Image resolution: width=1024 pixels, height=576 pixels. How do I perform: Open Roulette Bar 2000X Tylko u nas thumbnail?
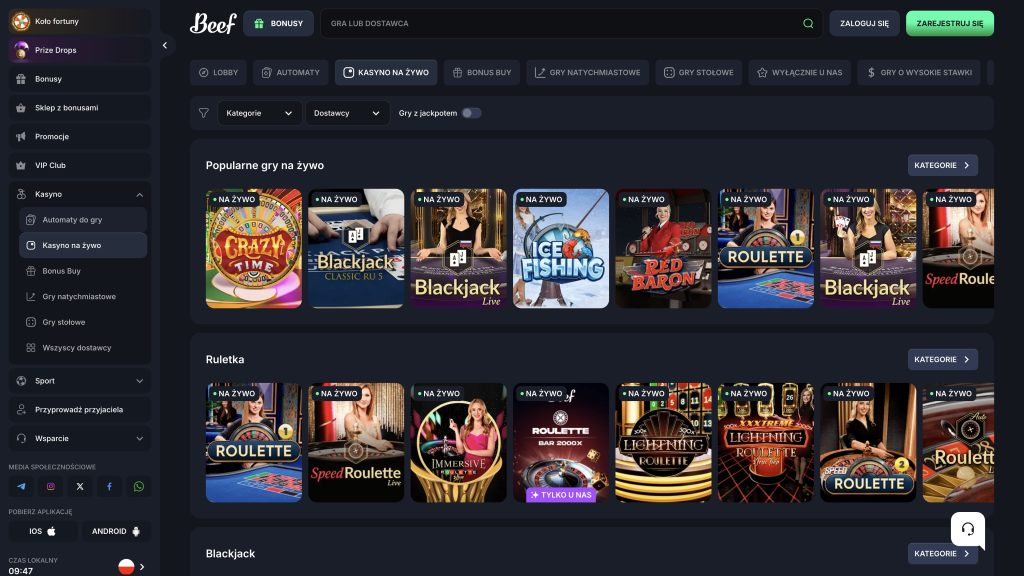[561, 443]
